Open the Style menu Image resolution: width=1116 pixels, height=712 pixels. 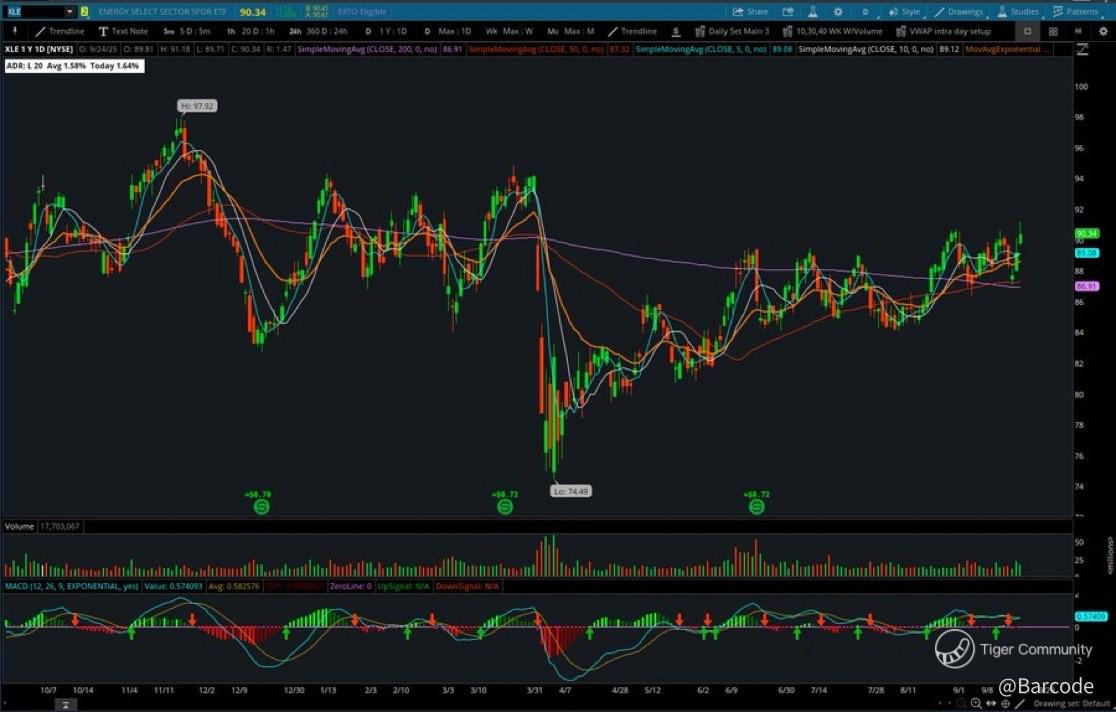click(x=904, y=11)
